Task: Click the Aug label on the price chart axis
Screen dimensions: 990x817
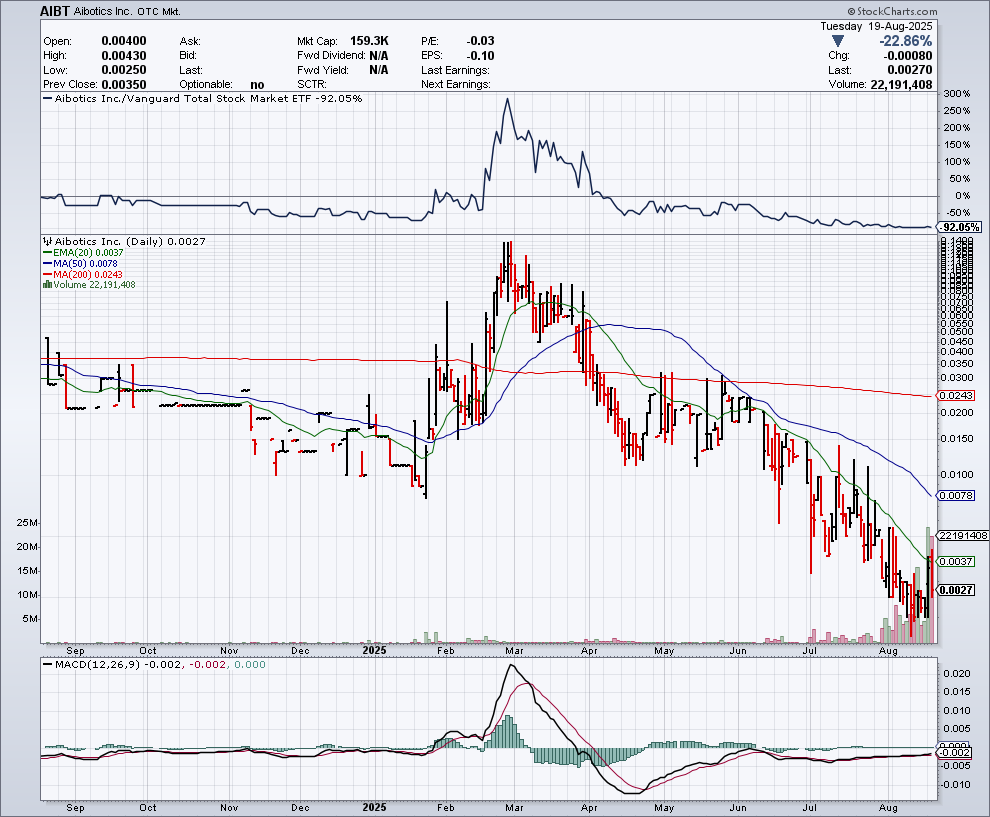Action: (x=888, y=650)
